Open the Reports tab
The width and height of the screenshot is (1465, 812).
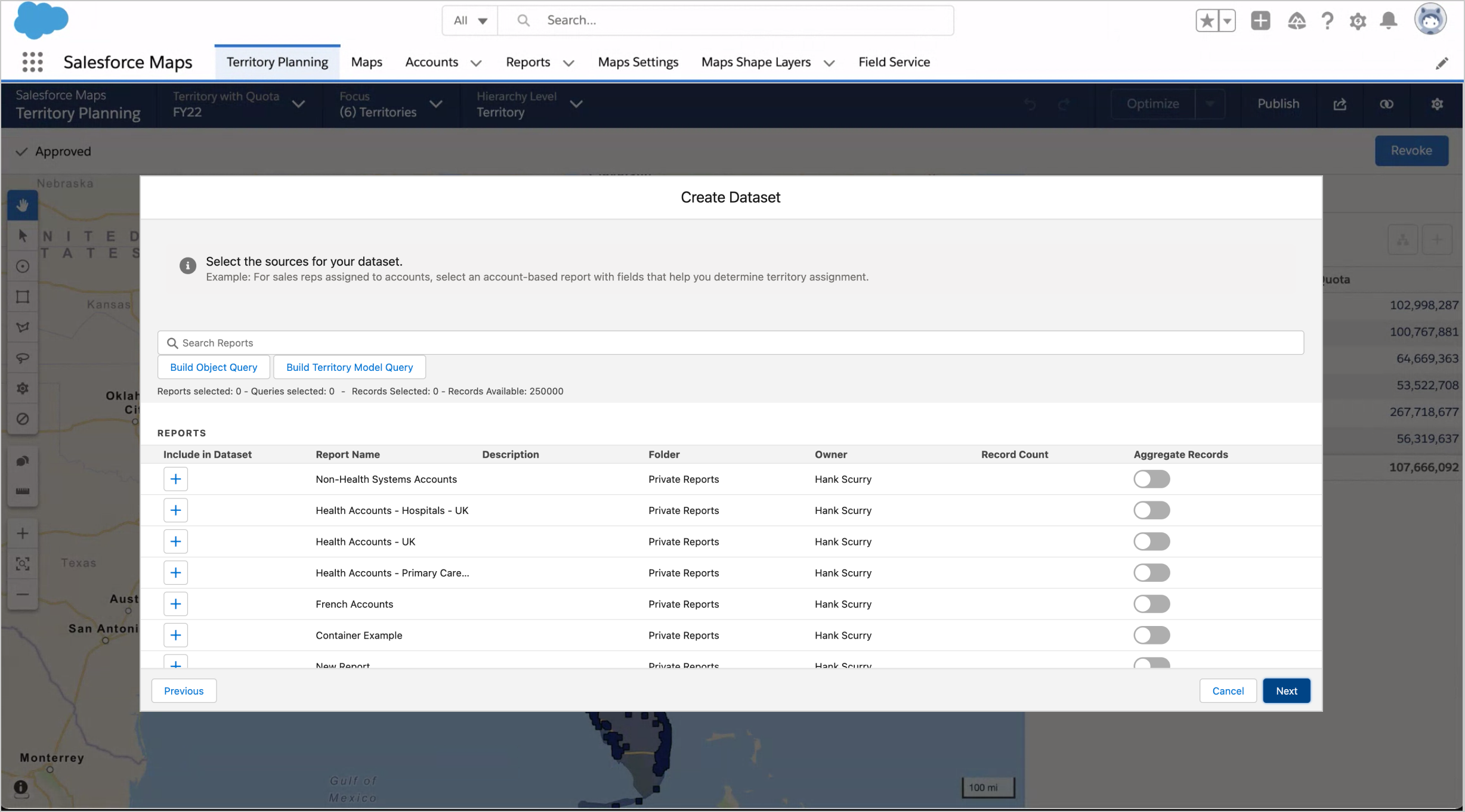pos(528,62)
